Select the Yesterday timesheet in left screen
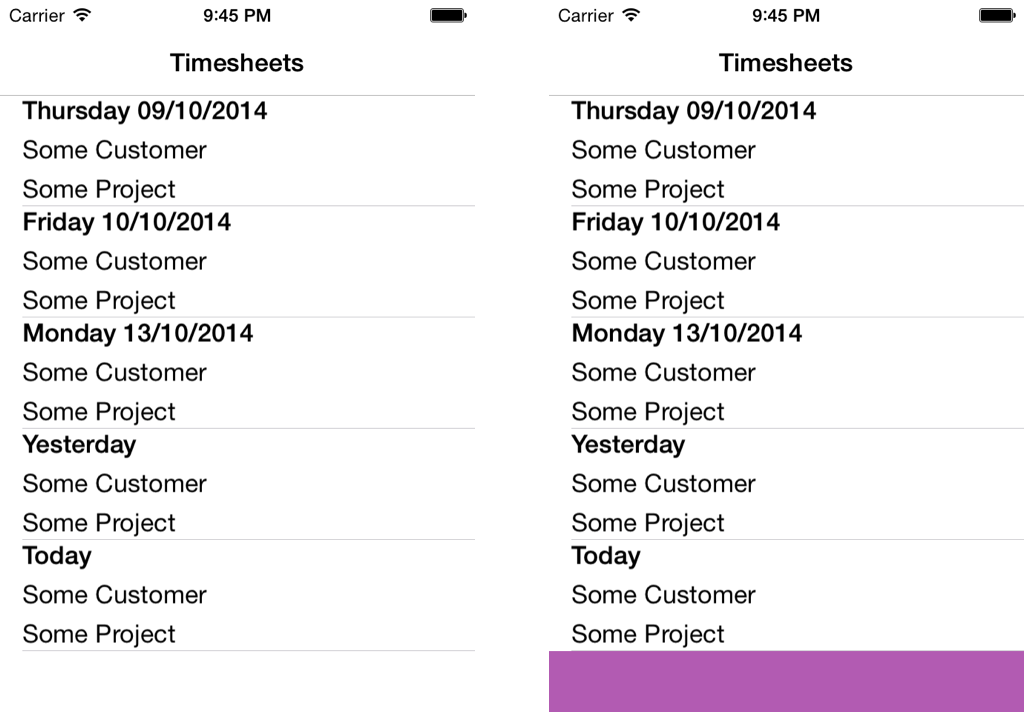Viewport: 1024px width, 712px height. tap(238, 484)
